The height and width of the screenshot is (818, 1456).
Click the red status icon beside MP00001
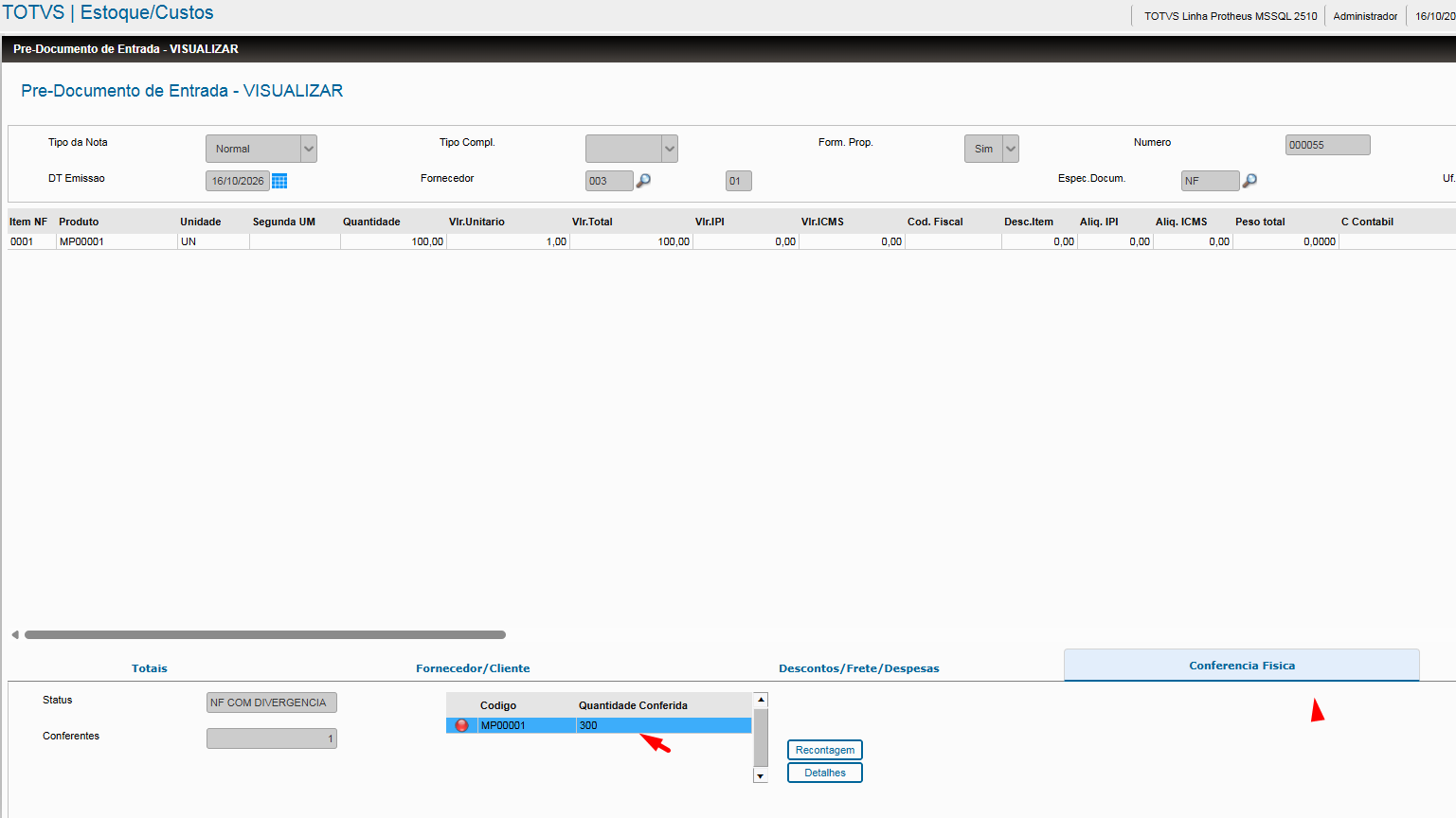[461, 725]
